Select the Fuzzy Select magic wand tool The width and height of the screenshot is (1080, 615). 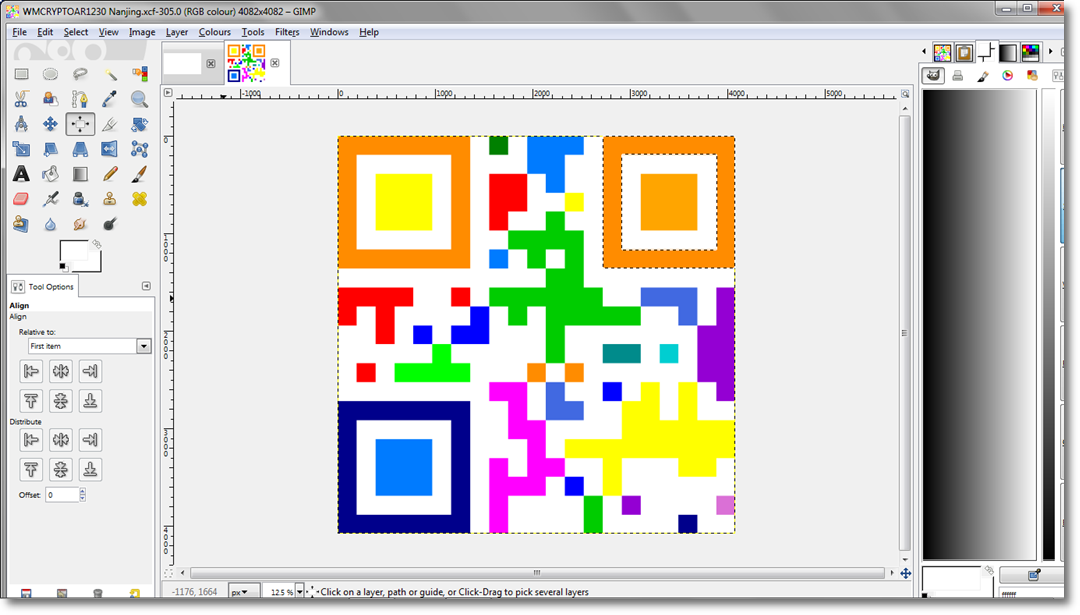tap(110, 74)
